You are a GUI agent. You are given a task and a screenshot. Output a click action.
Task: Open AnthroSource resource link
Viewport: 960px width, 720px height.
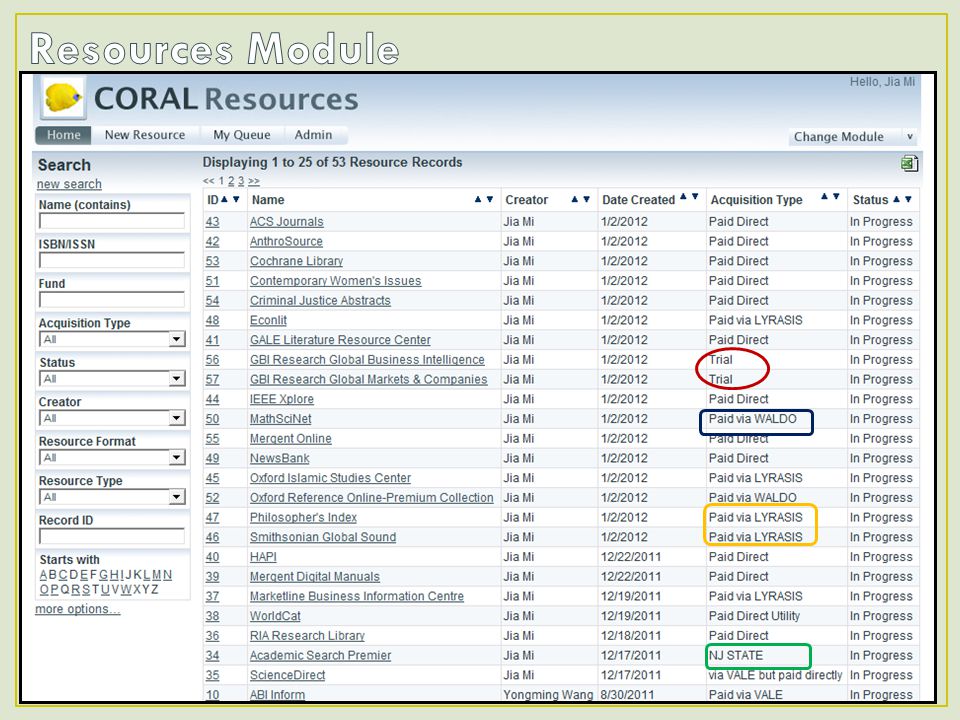(x=286, y=241)
